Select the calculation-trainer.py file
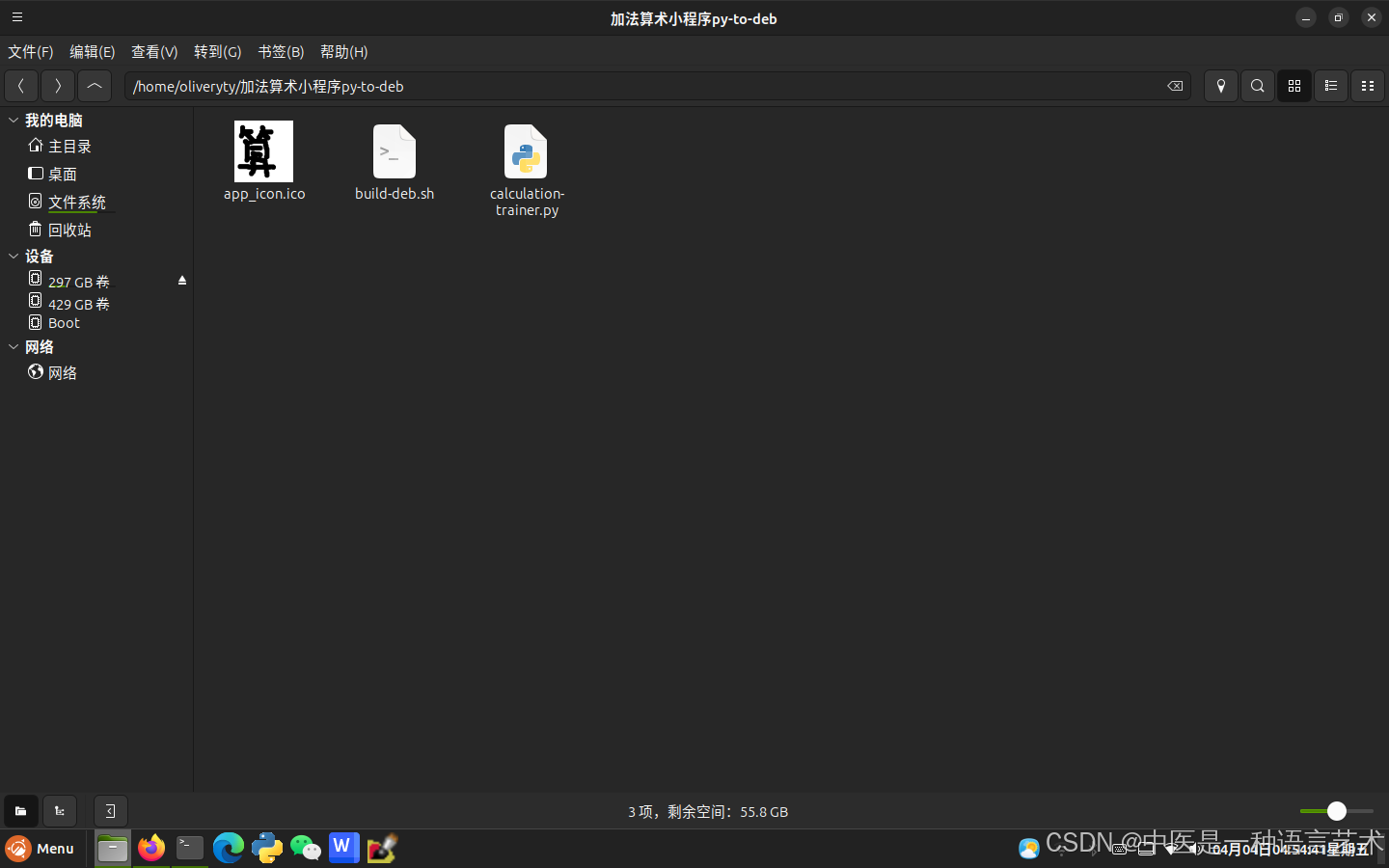The width and height of the screenshot is (1389, 868). click(x=526, y=151)
